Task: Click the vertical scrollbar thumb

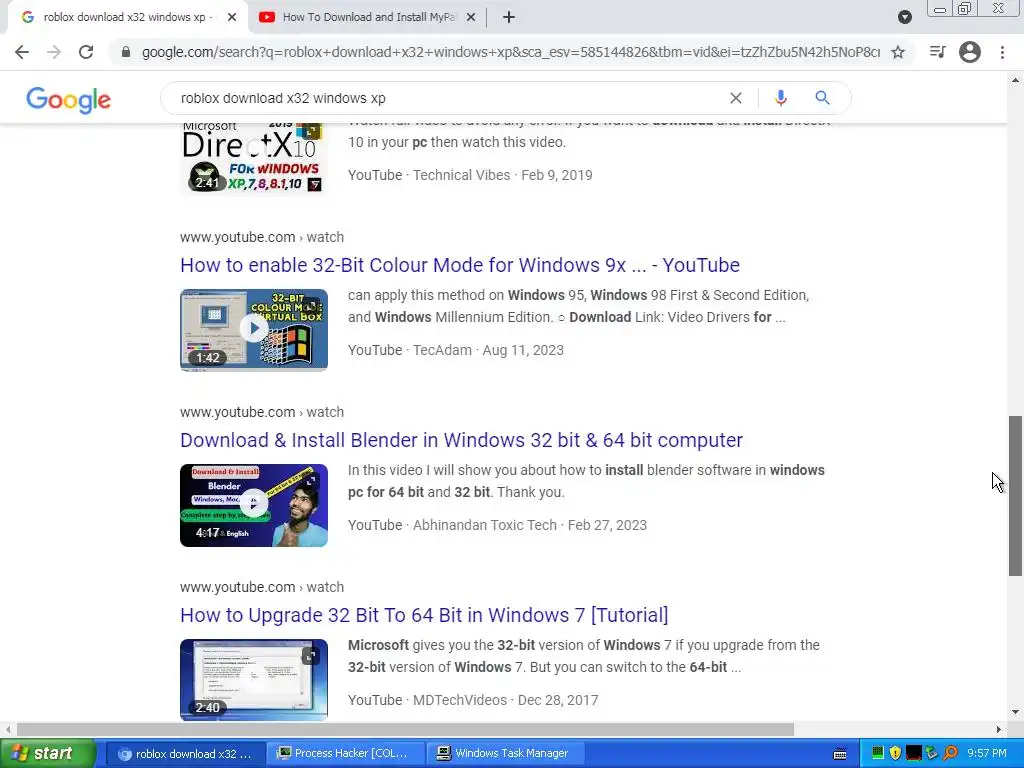Action: pos(1015,496)
